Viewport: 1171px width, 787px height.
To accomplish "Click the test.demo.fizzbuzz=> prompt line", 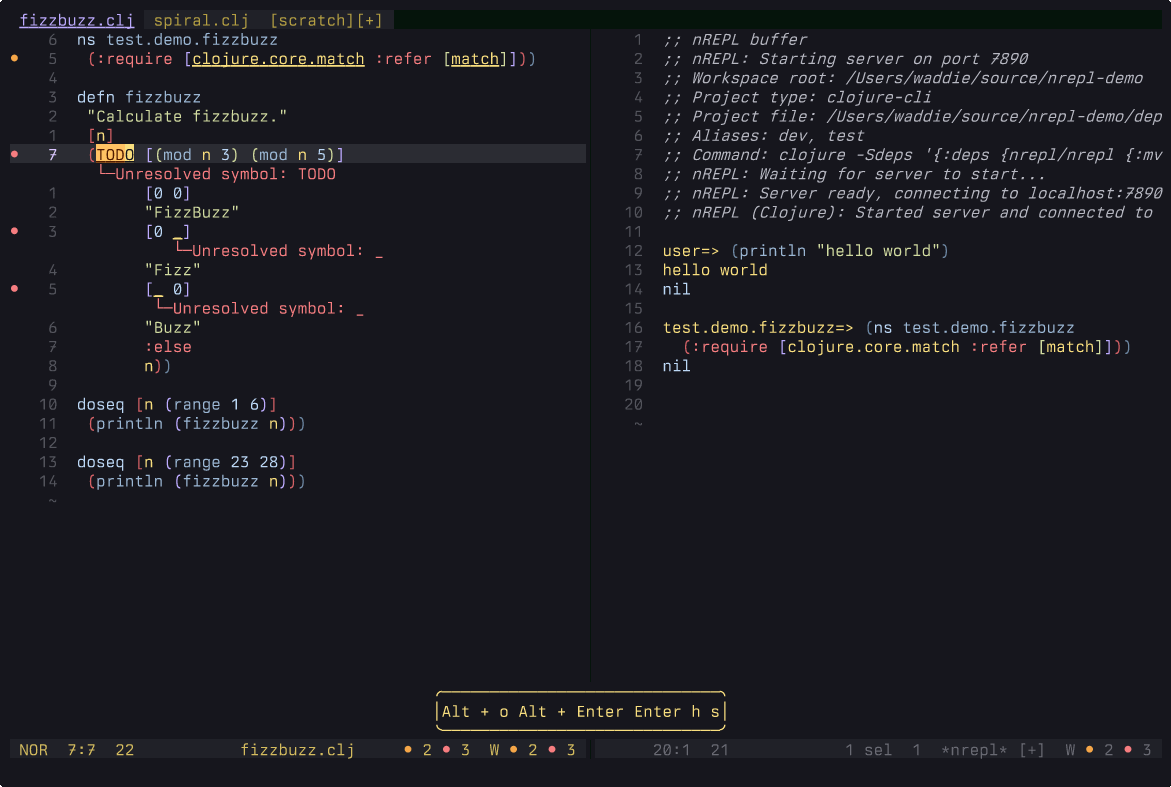I will (x=869, y=327).
